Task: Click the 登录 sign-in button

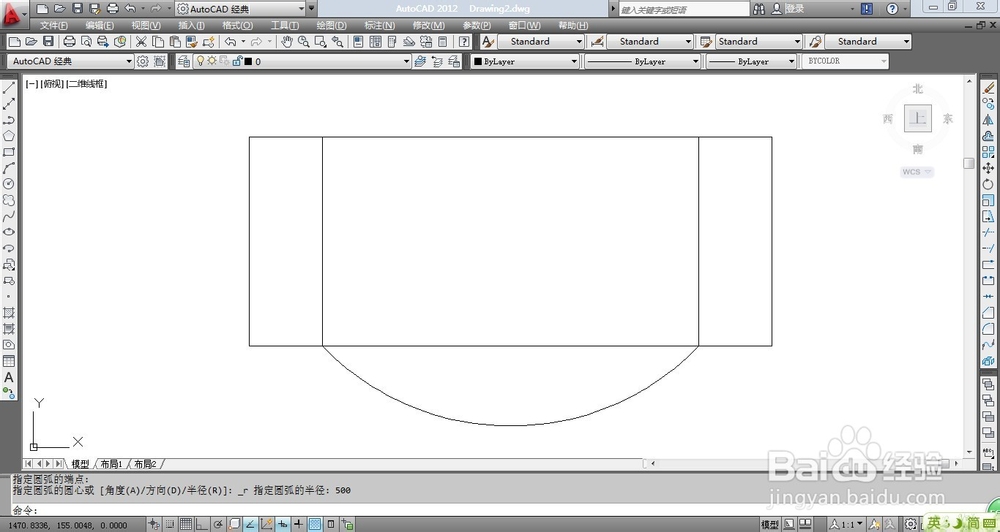Action: pyautogui.click(x=789, y=9)
